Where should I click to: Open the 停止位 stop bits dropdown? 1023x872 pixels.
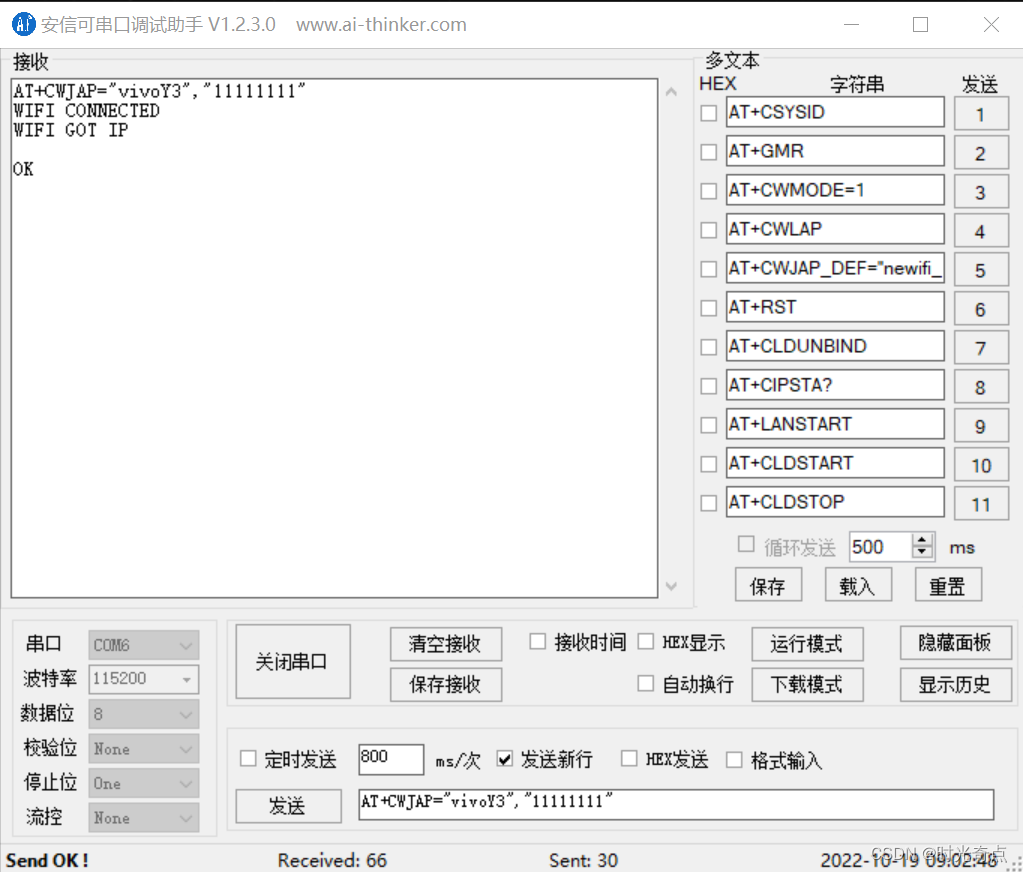click(144, 783)
